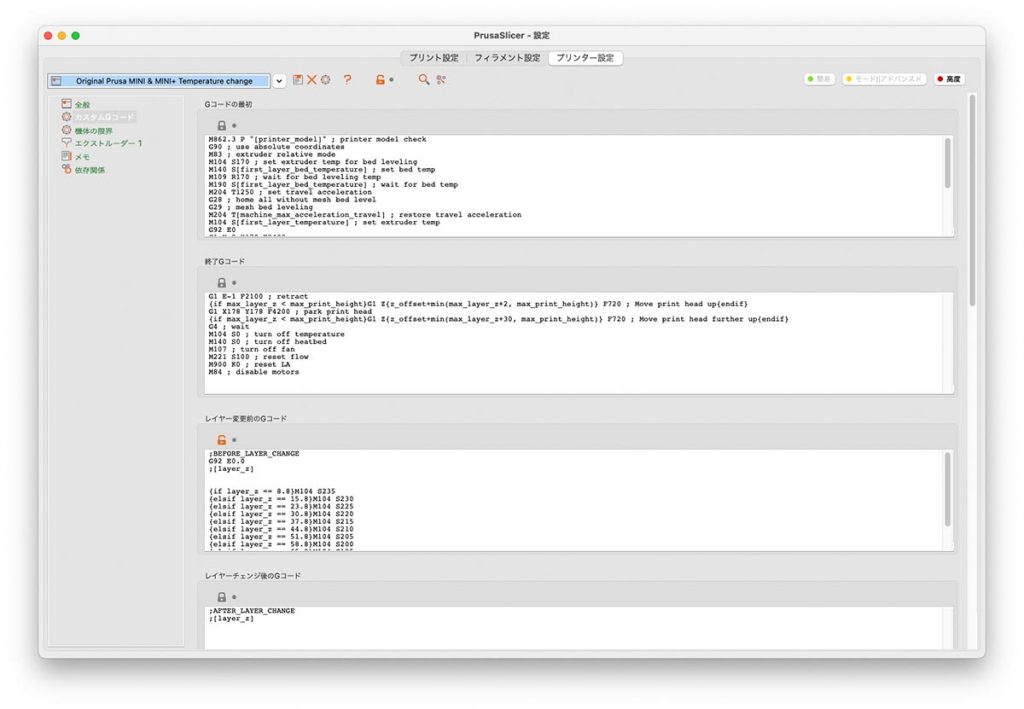Click the preset name combo box
The image size is (1024, 709).
(x=159, y=81)
